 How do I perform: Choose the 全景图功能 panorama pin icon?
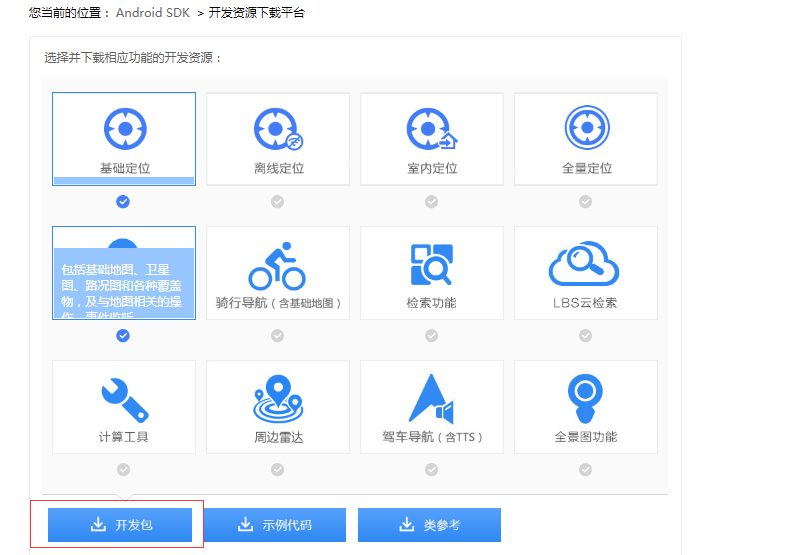click(x=585, y=399)
